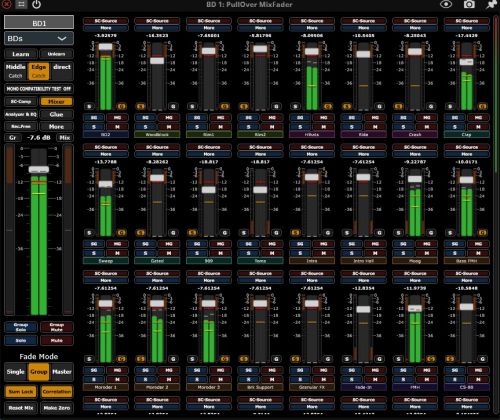
Task: Click the small G badge under Woodblock's meter
Action: [x=173, y=107]
